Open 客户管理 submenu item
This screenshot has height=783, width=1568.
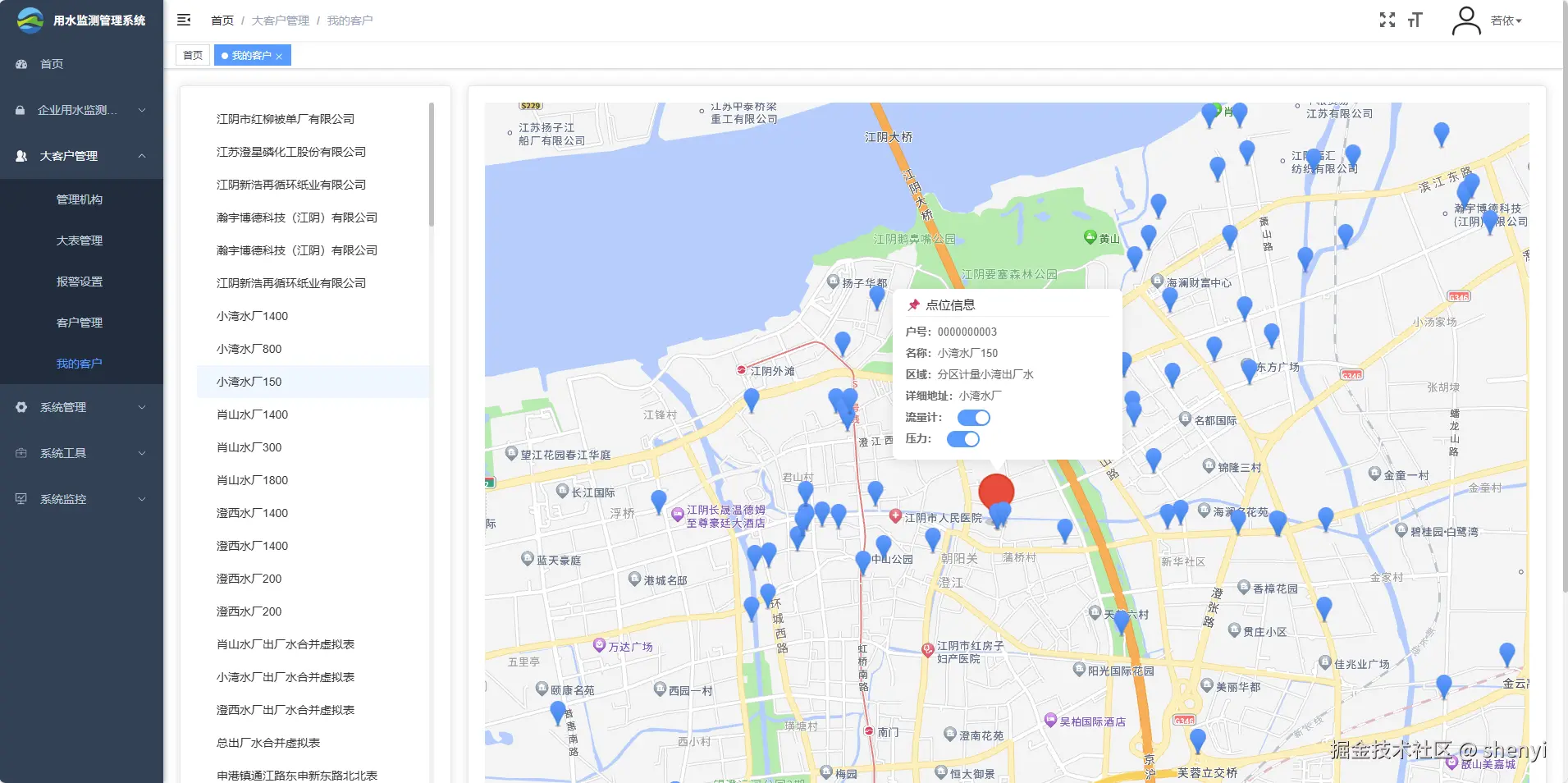[81, 323]
